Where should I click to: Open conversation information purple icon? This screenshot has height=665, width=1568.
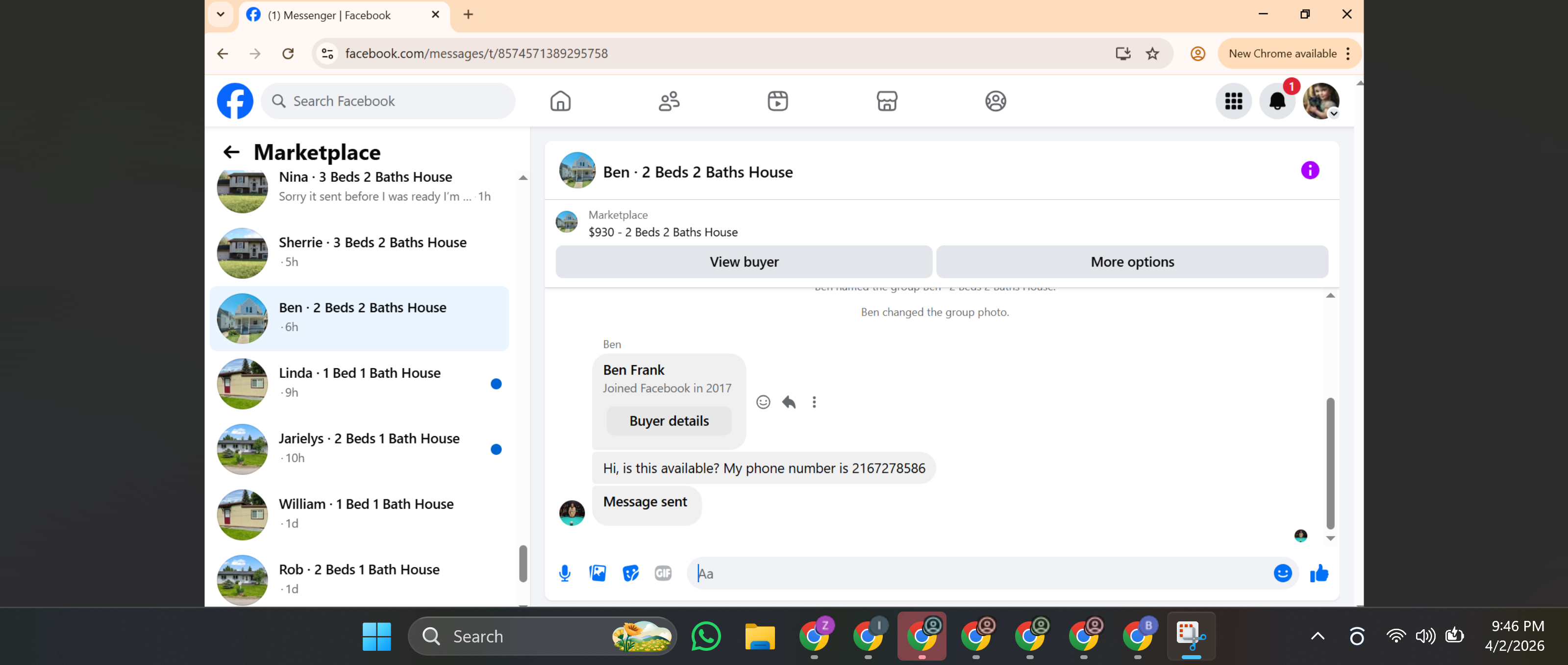click(1309, 171)
